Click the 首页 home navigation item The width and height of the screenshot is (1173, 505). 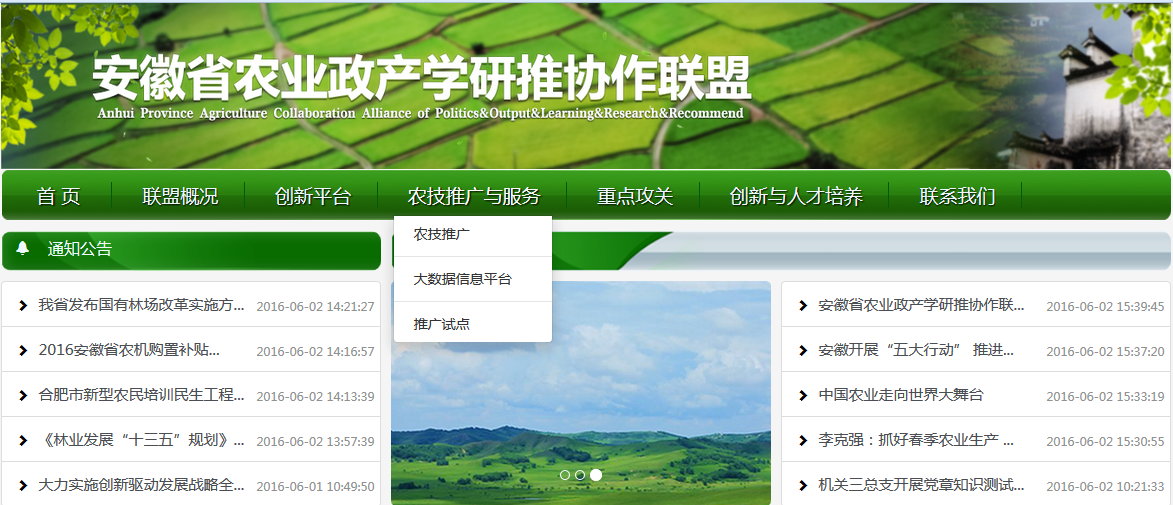(58, 196)
